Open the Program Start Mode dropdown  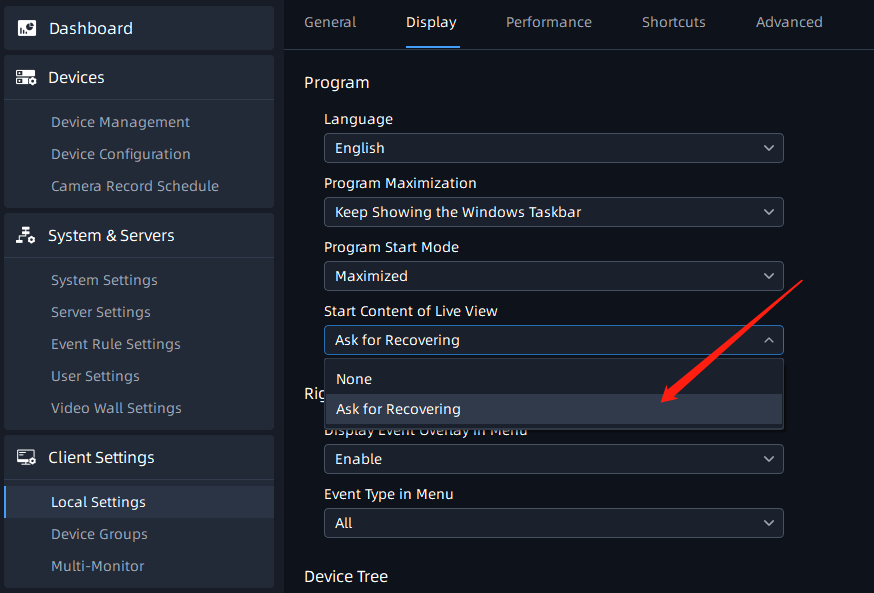pos(553,276)
